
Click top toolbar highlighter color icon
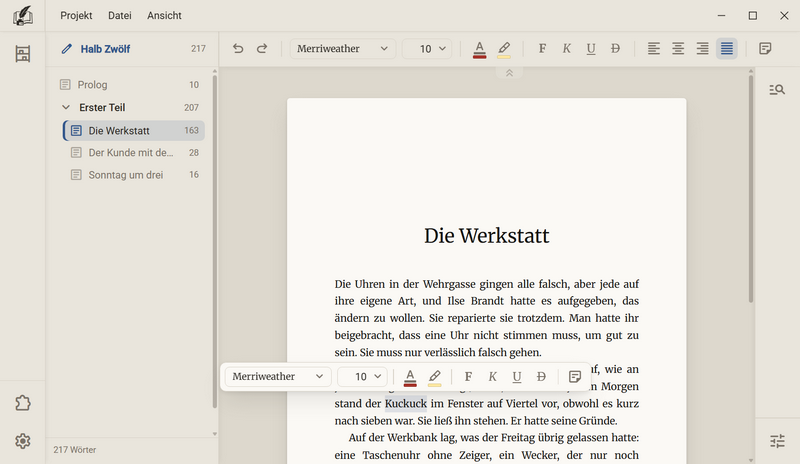tap(504, 50)
